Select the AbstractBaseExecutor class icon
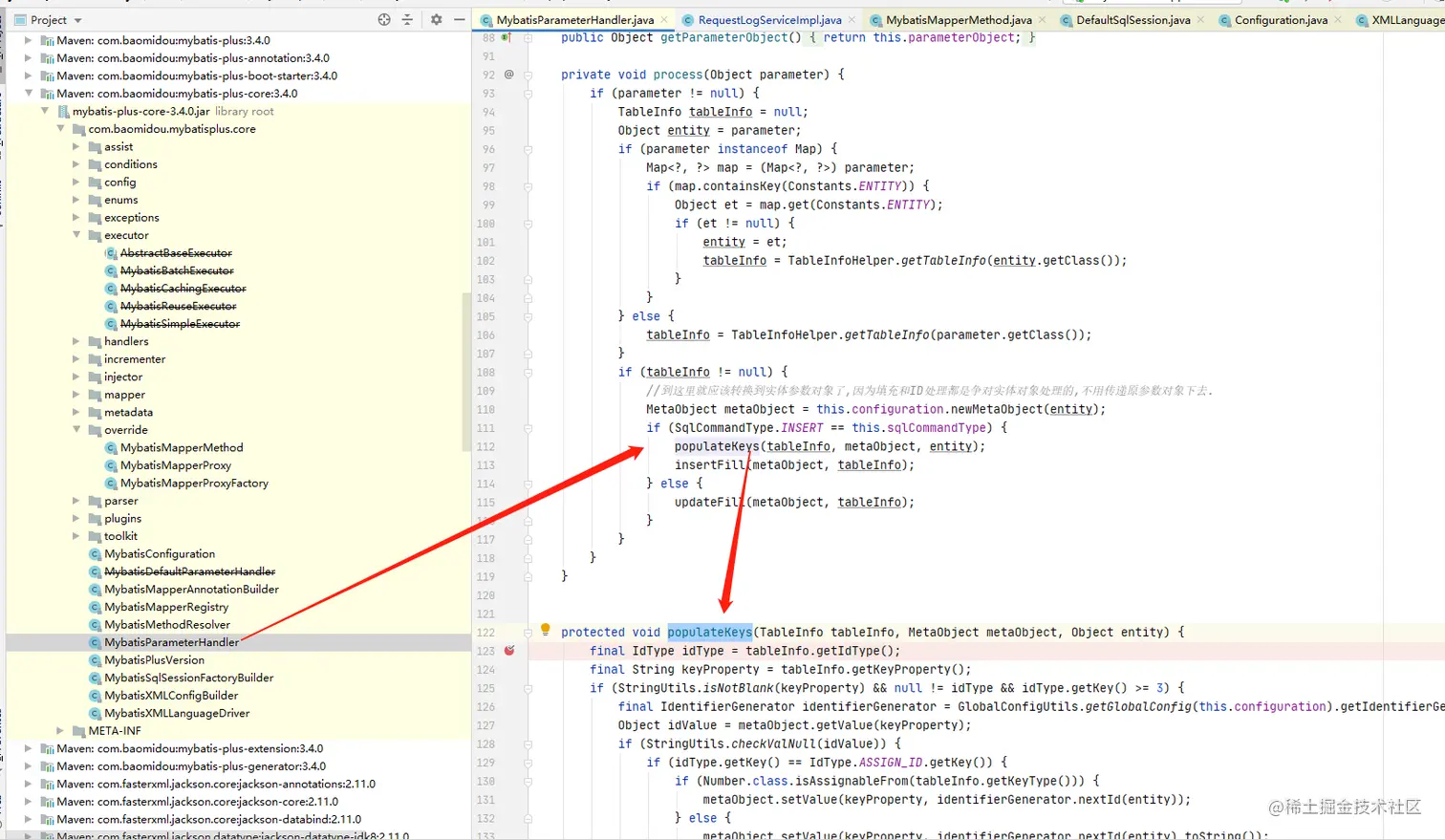Viewport: 1445px width, 840px height. coord(111,253)
